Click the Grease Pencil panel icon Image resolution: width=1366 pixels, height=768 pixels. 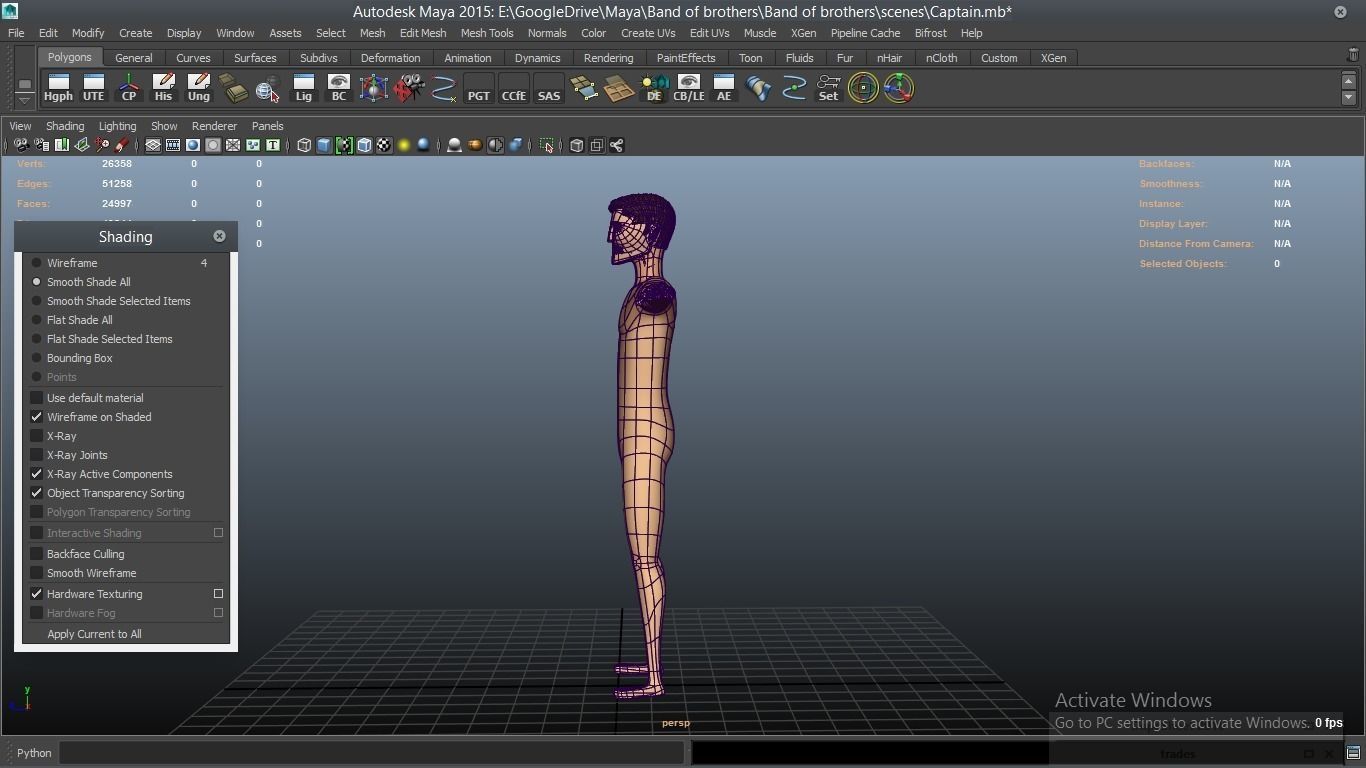pos(122,145)
